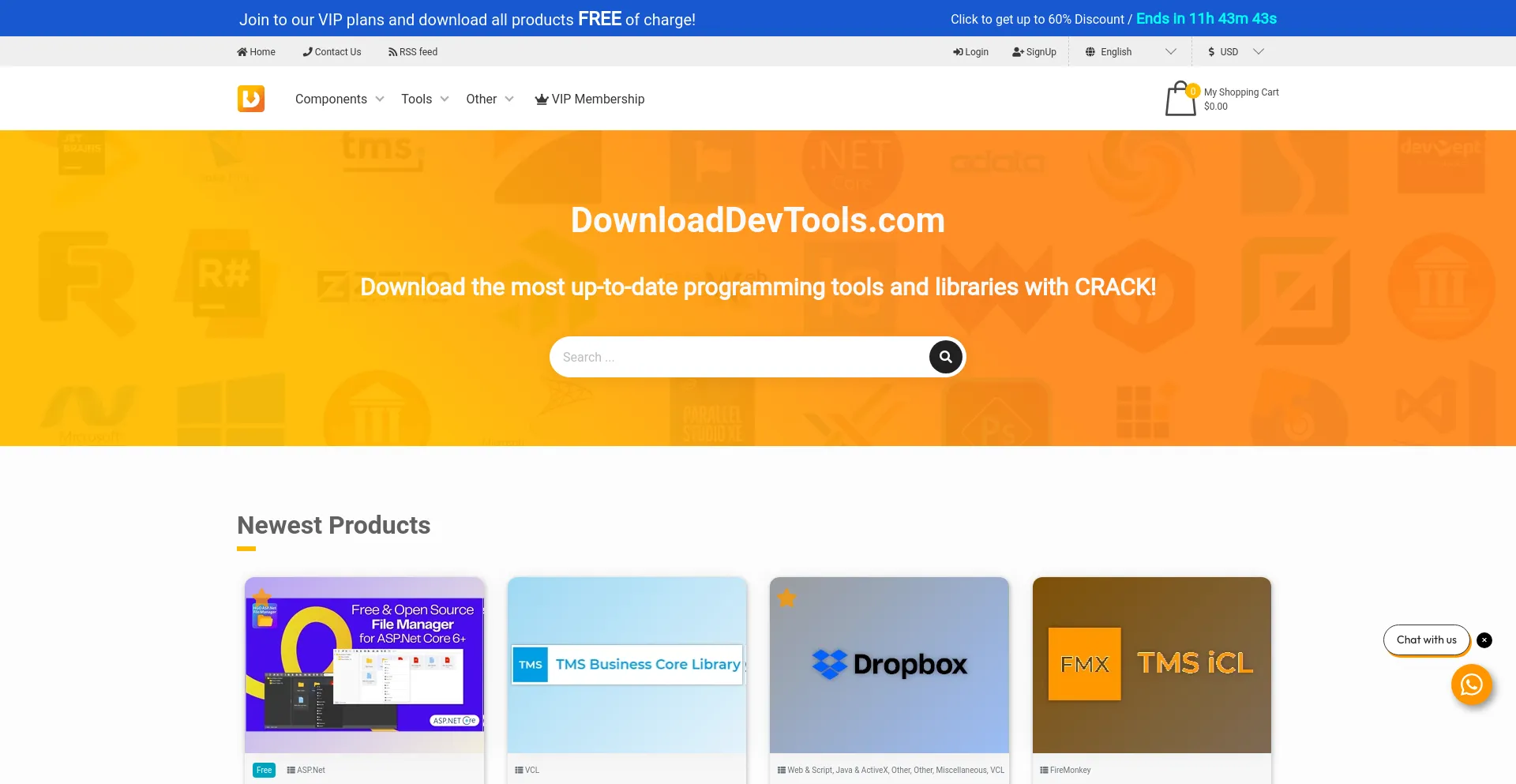Screen dimensions: 1516x784
Task: Click the ASP.Net category label
Action: tap(311, 770)
